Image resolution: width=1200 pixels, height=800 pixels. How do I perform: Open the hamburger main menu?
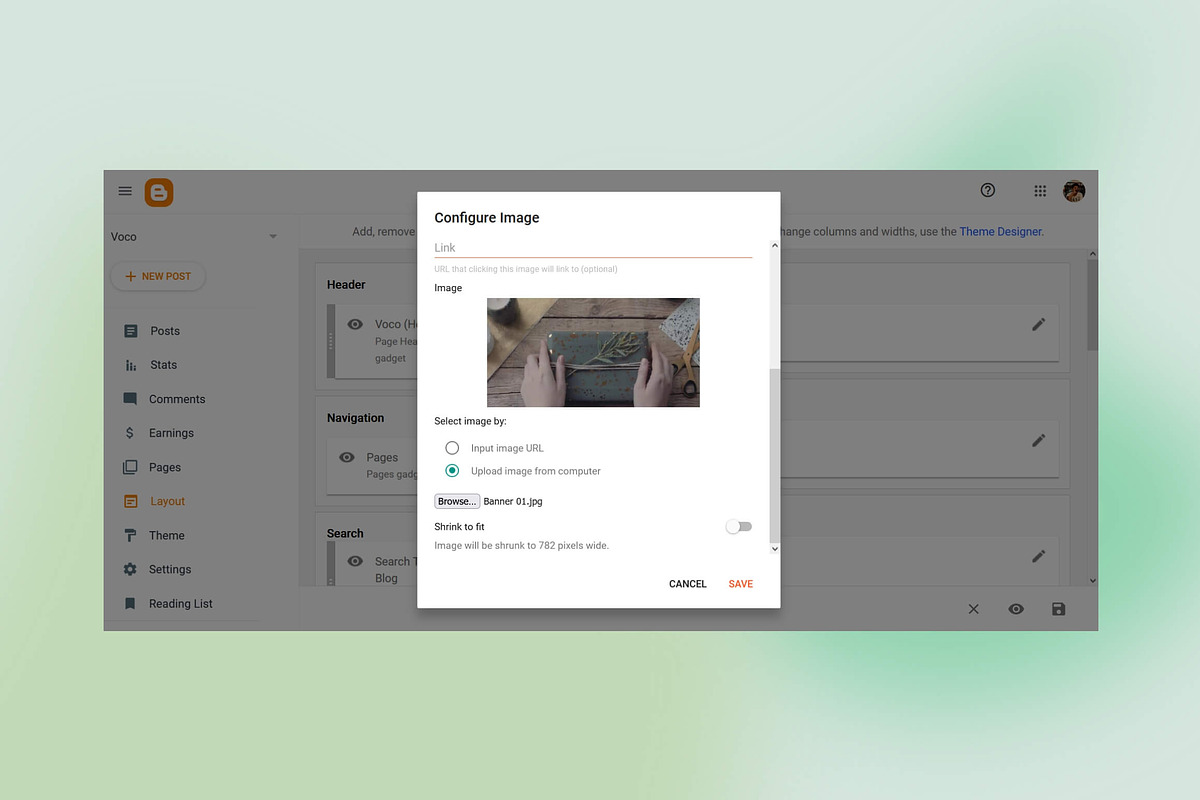[125, 191]
